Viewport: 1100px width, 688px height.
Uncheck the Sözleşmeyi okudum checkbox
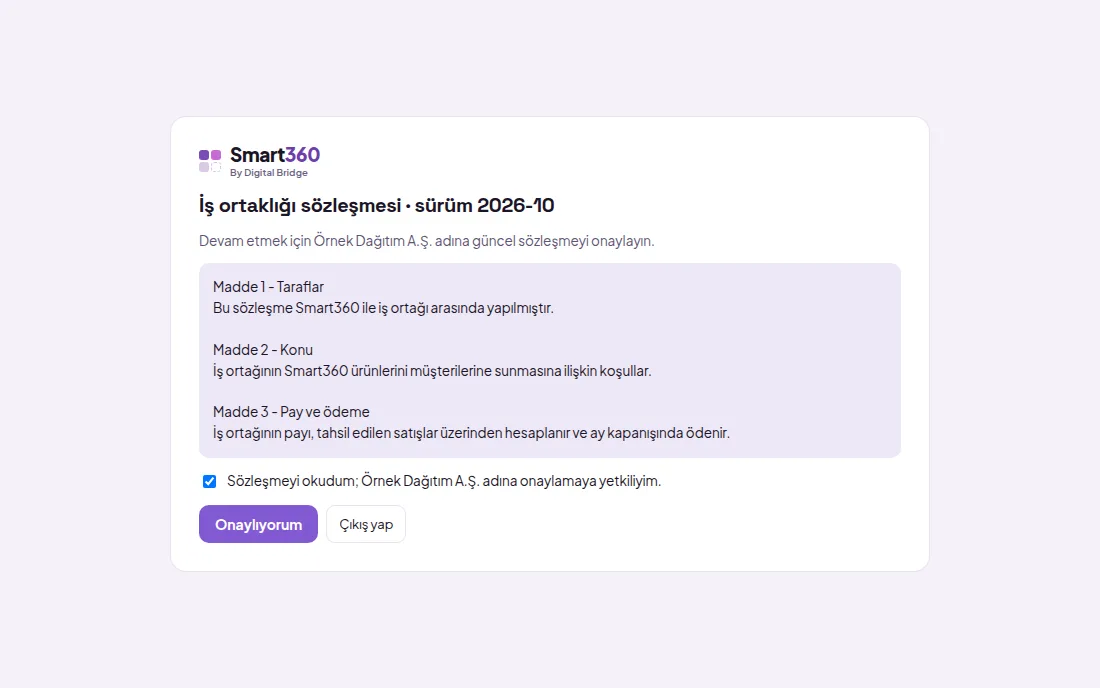pos(209,481)
